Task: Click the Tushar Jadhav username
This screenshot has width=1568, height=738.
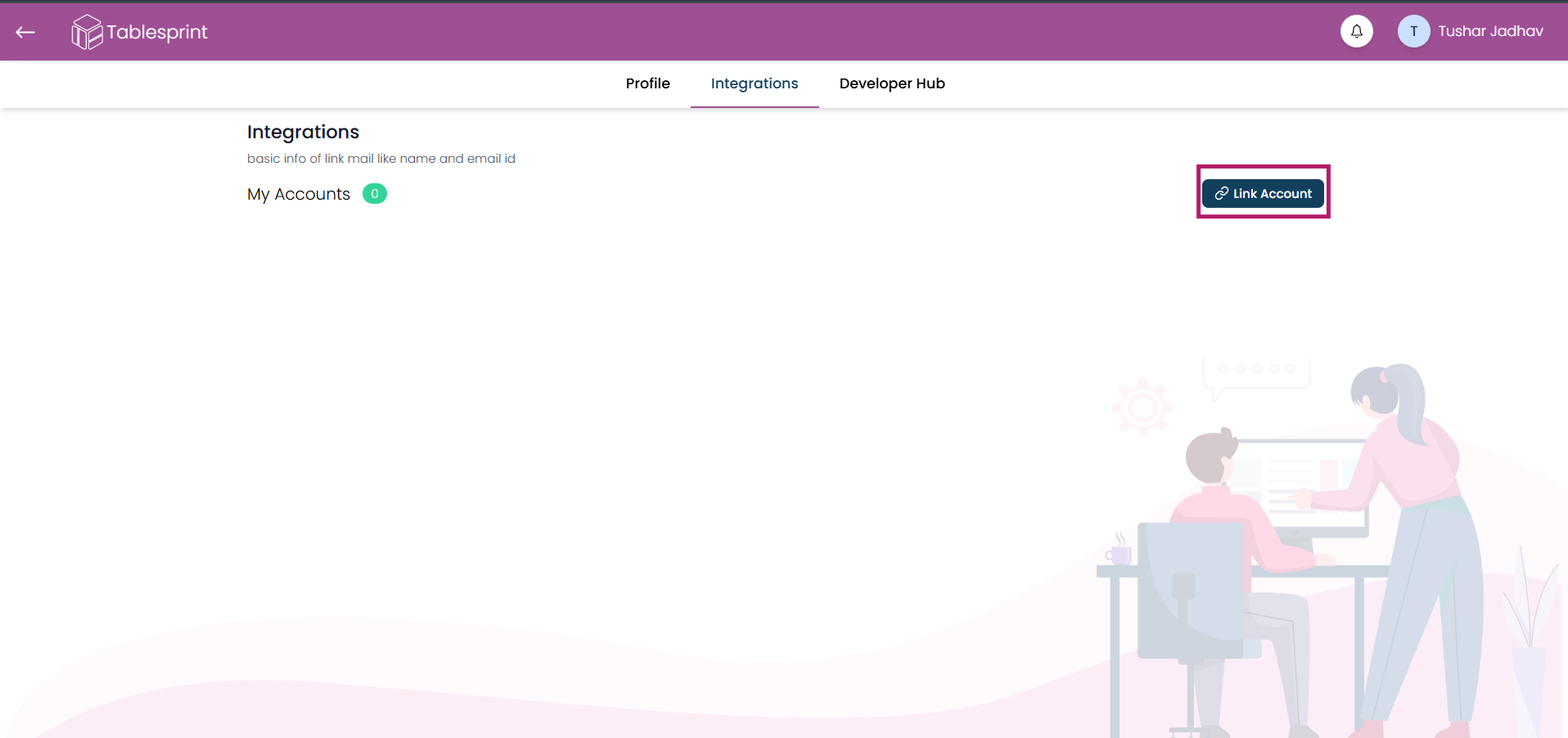Action: click(1490, 31)
